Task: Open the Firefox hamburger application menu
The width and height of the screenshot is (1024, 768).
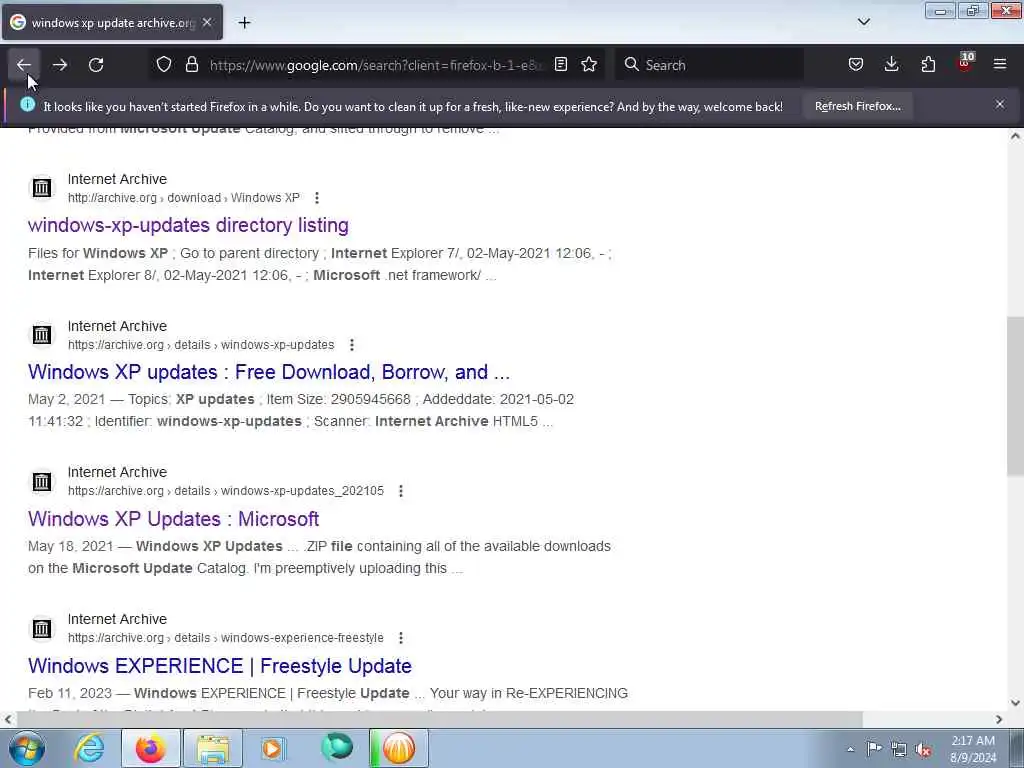Action: tap(1000, 65)
